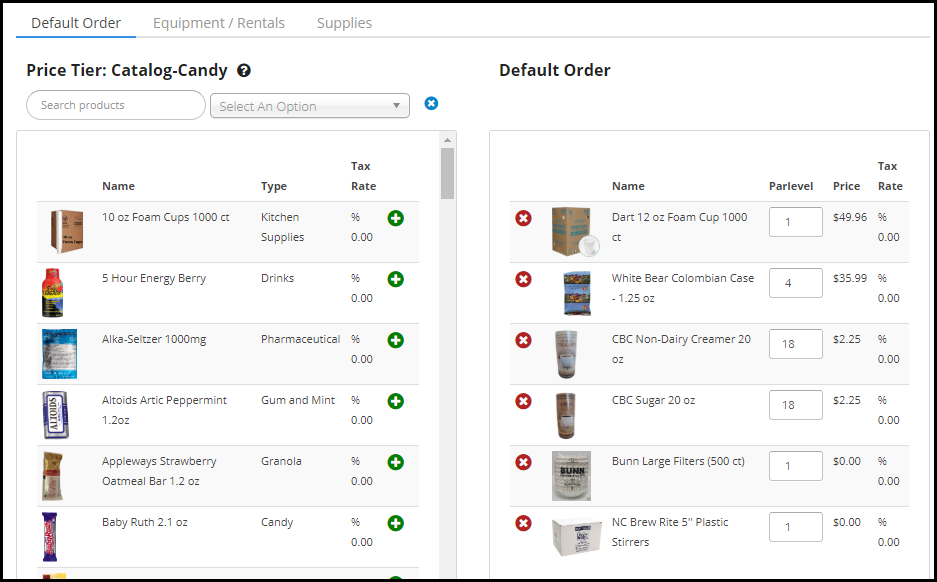This screenshot has height=582, width=937.
Task: Click the Bunn Large Filters (500 ct) name
Action: [678, 461]
